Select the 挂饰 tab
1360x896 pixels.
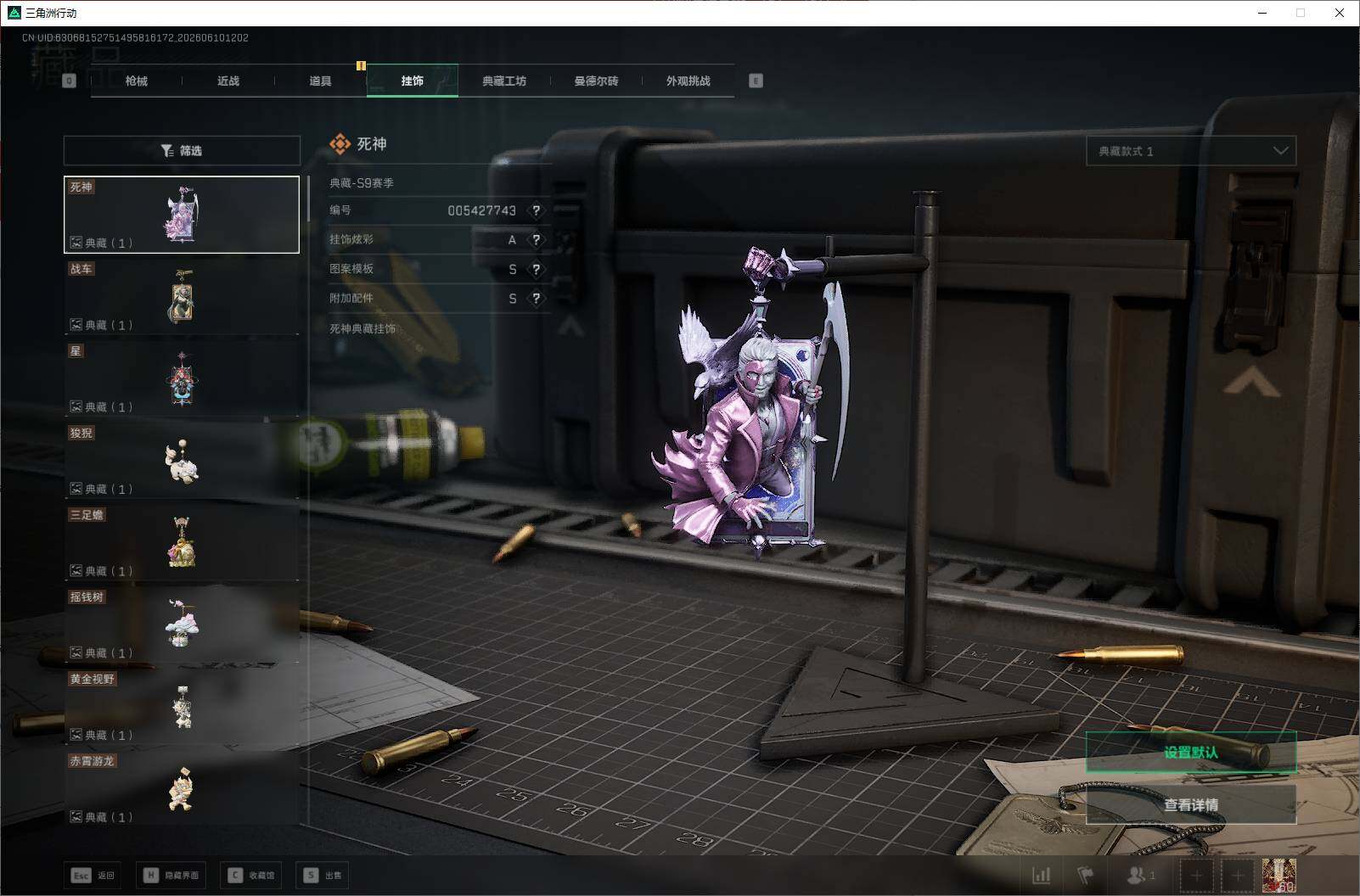(x=413, y=81)
